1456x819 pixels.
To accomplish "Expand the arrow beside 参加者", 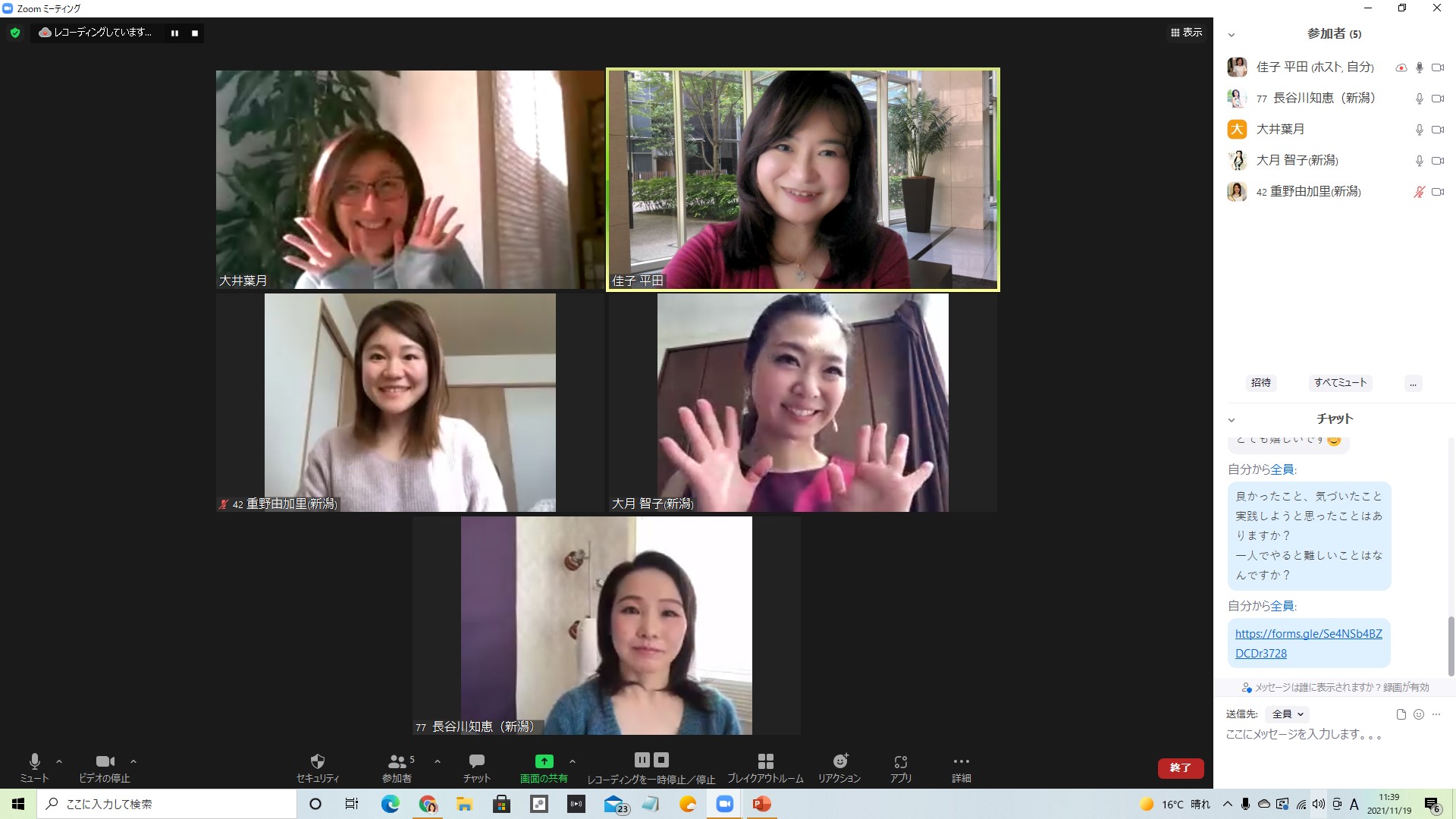I will pos(437,761).
